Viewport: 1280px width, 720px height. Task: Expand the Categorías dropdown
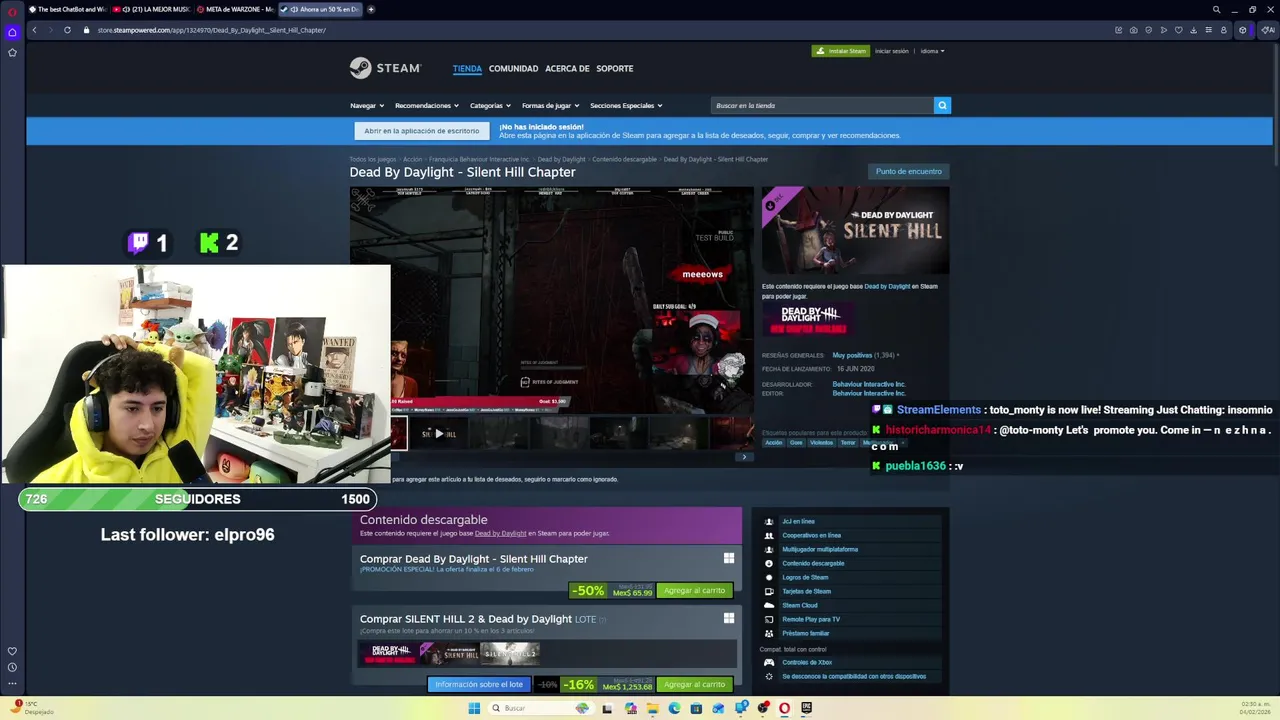tap(490, 105)
